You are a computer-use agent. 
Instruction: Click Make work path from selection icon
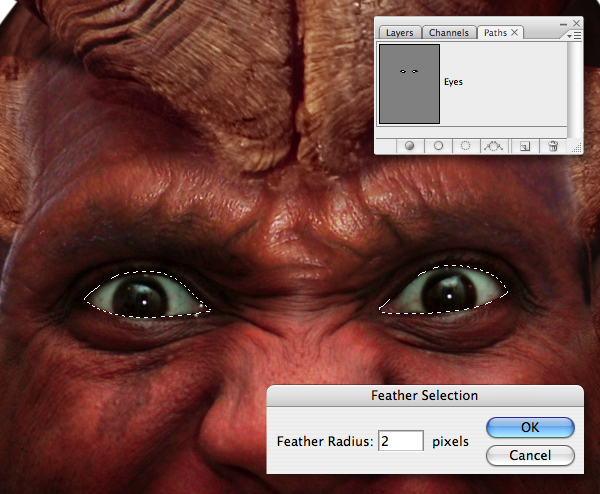pos(494,146)
